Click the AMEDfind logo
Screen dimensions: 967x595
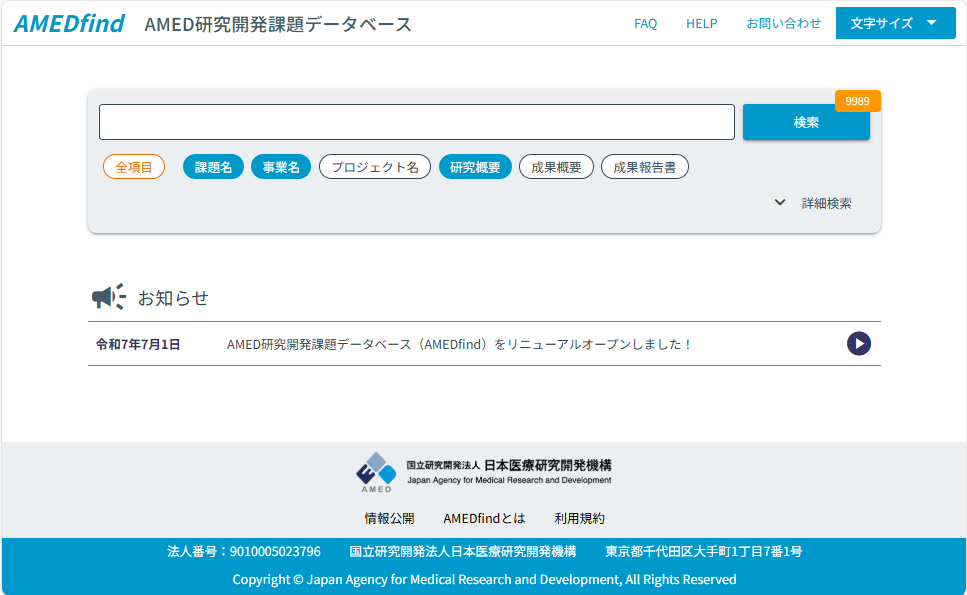coord(69,23)
